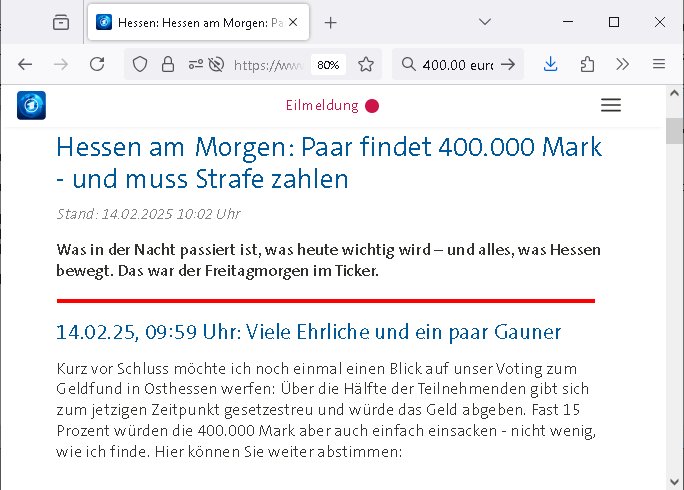
Task: Open Firefox application menu
Action: click(659, 64)
